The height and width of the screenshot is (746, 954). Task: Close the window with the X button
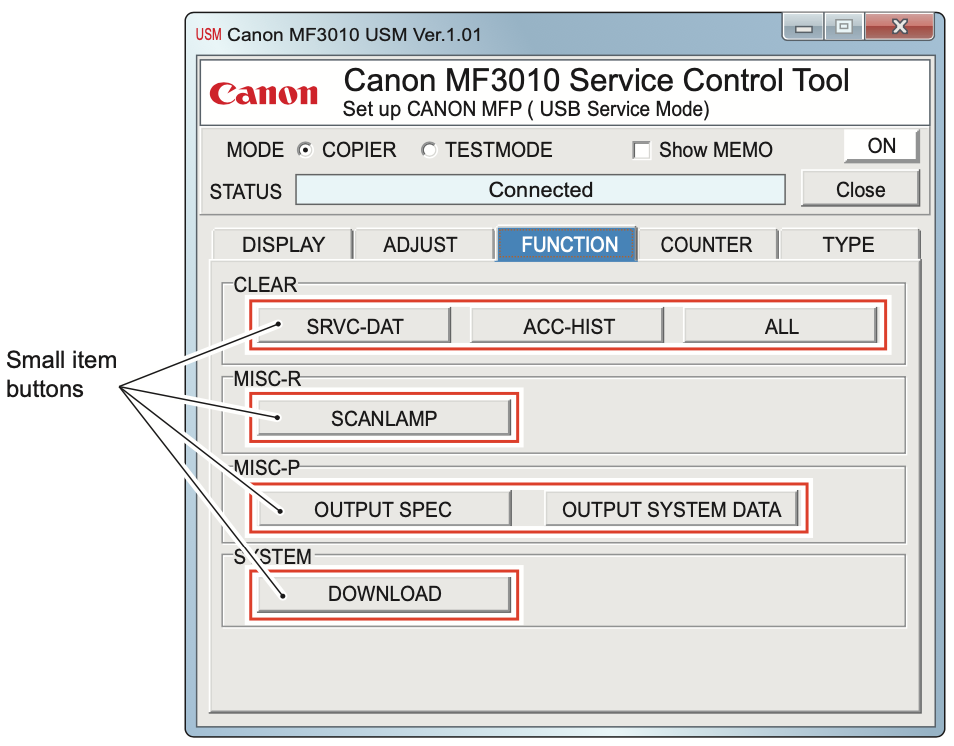pyautogui.click(x=899, y=27)
